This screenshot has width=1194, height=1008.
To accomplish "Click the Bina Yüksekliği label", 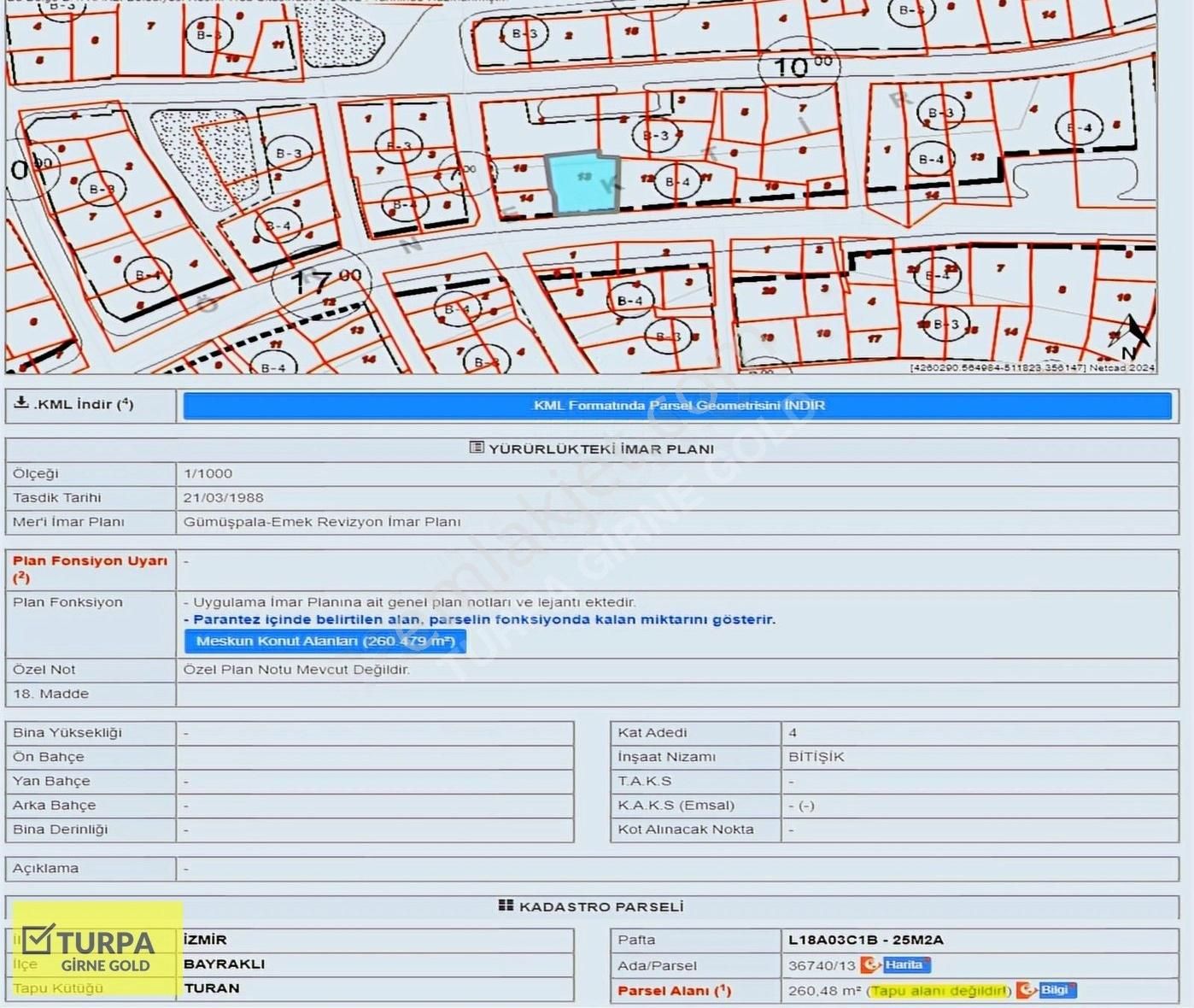I will click(67, 733).
